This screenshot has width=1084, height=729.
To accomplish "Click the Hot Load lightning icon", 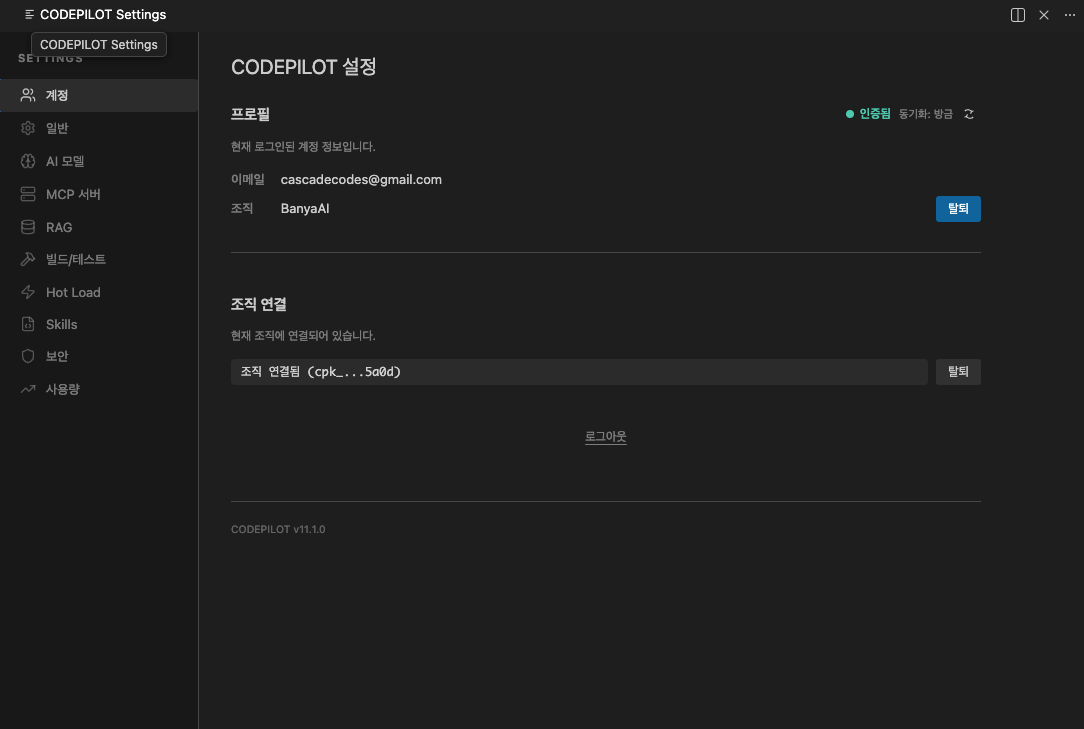I will (x=28, y=292).
